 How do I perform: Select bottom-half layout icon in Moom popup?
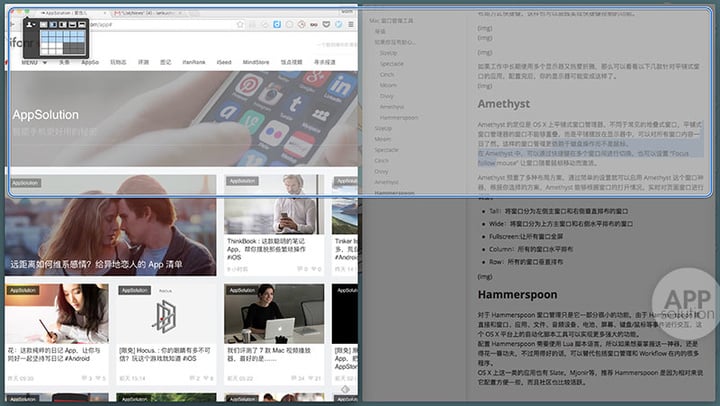(82, 24)
